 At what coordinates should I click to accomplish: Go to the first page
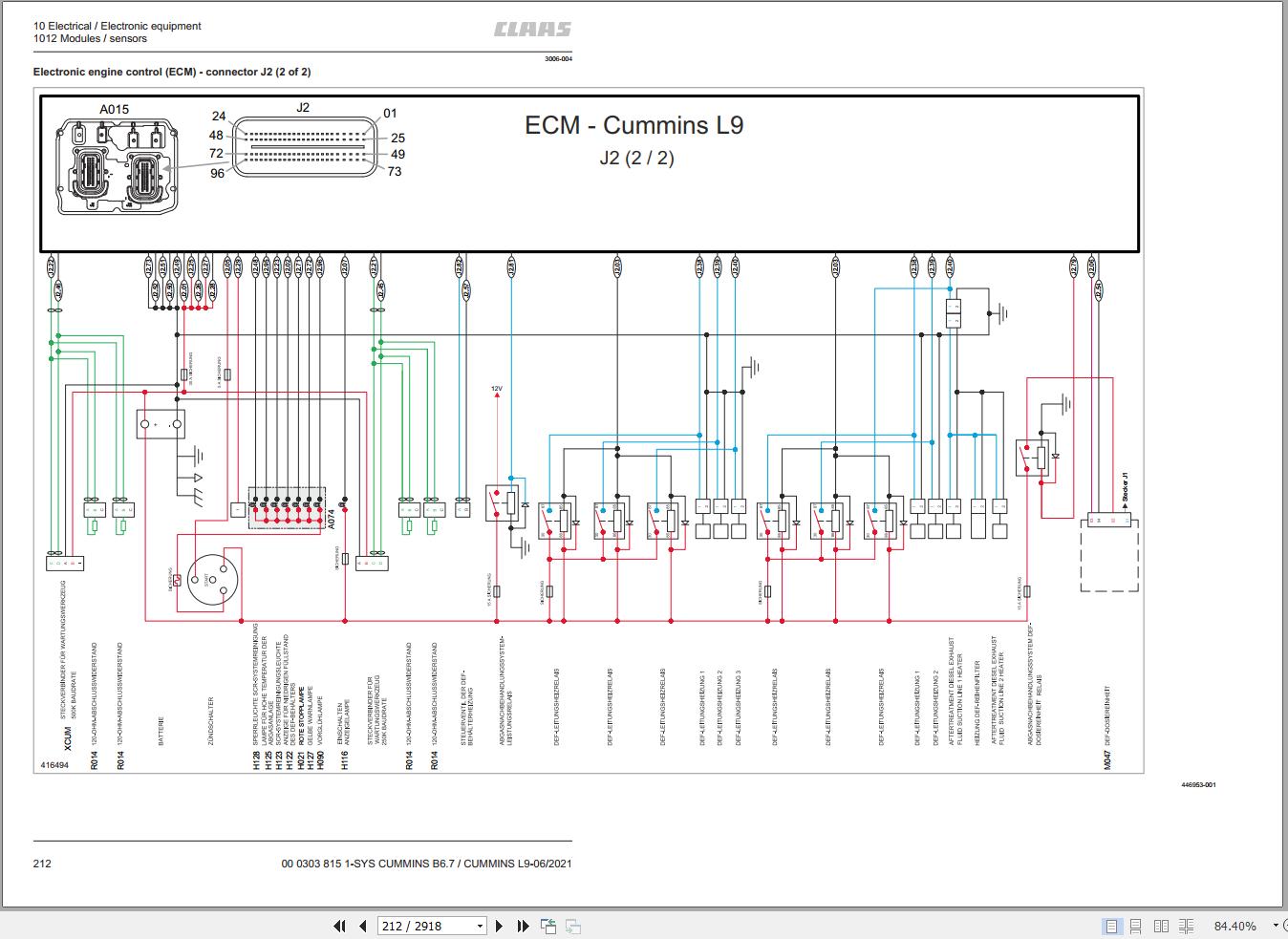(x=339, y=926)
